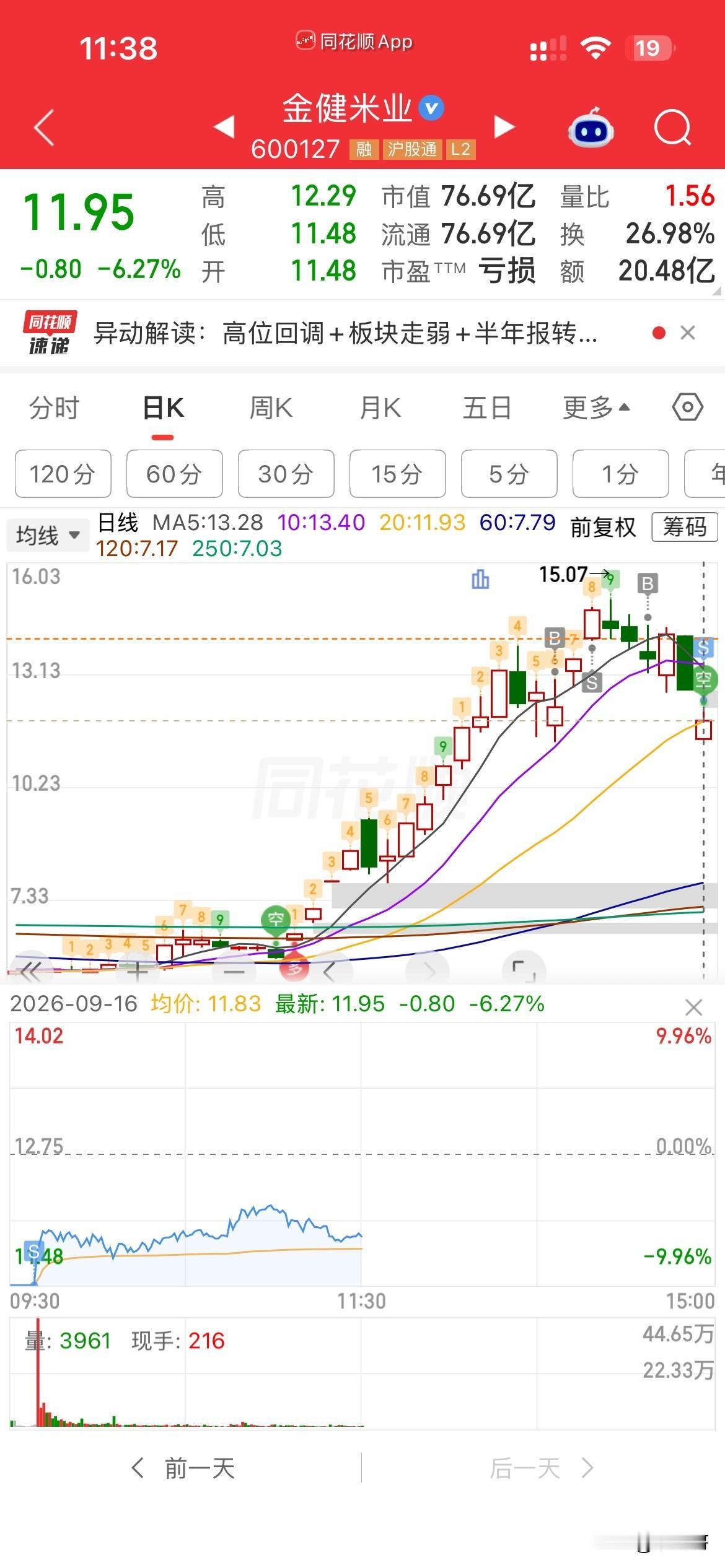
Task: Zoom out K-line with minus control
Action: click(234, 971)
